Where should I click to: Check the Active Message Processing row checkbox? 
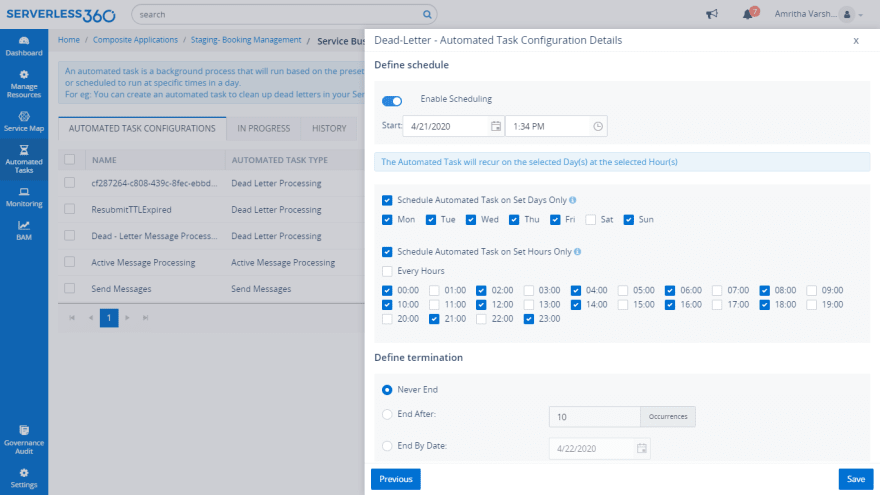click(x=70, y=262)
